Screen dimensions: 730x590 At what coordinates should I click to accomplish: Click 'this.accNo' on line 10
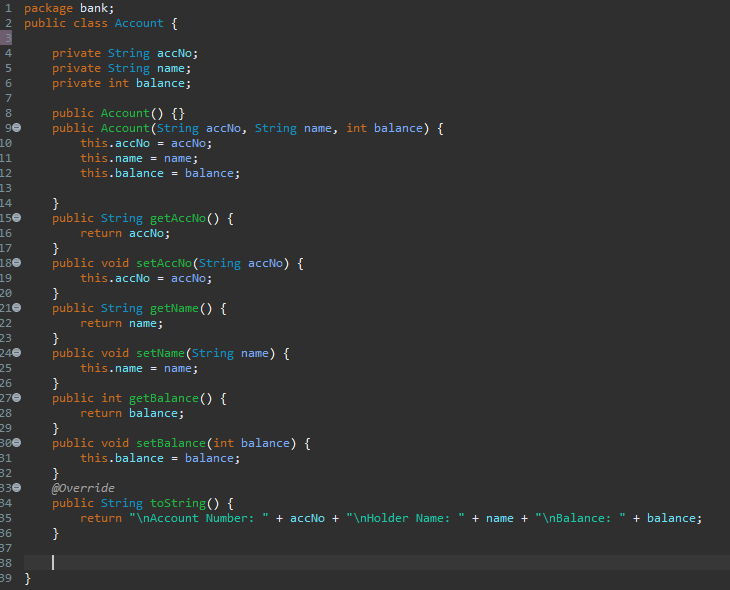(115, 143)
